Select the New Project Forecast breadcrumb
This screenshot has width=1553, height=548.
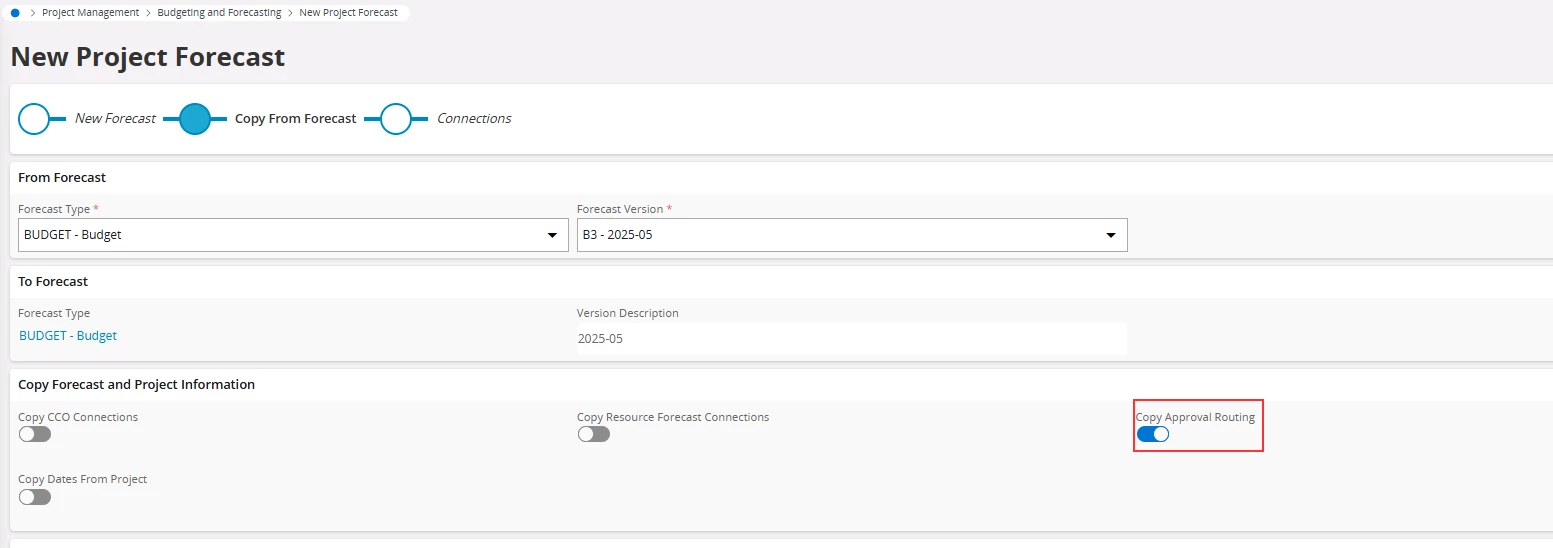pos(348,13)
